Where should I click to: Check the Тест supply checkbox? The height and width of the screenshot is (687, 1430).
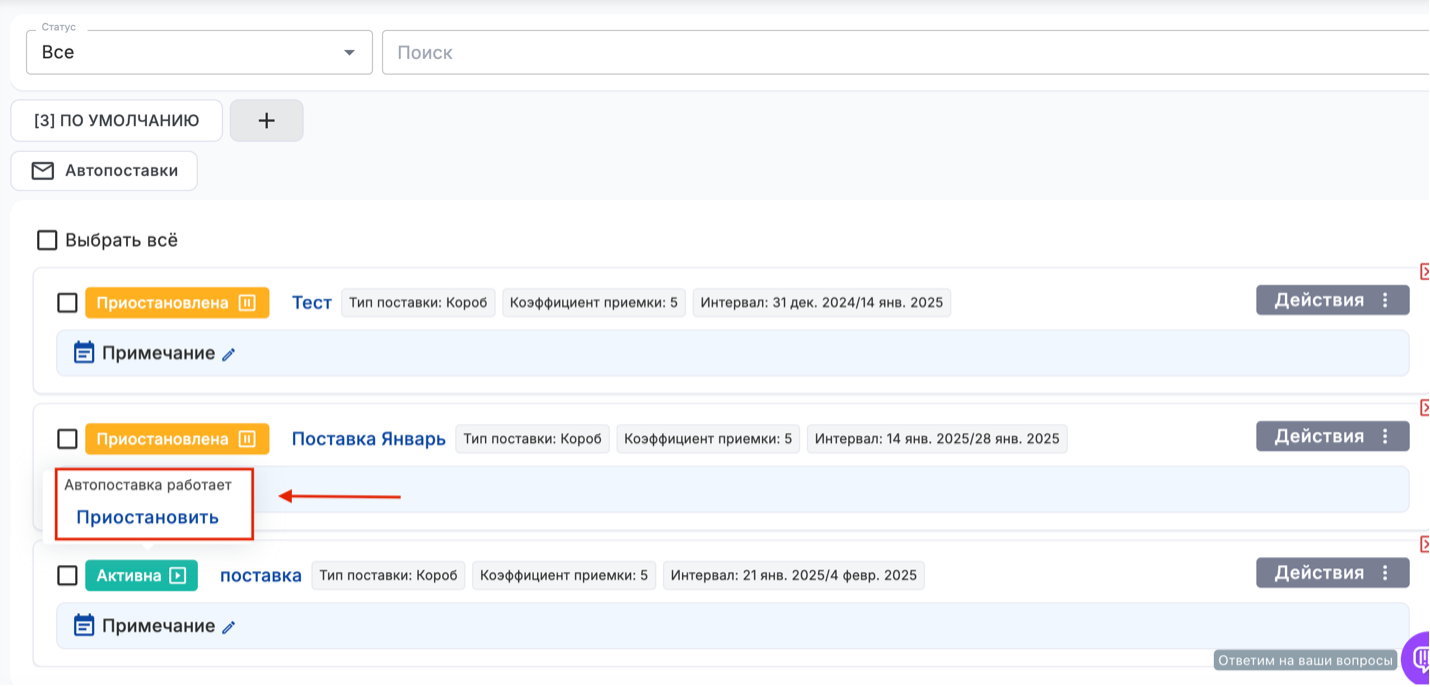(x=67, y=302)
